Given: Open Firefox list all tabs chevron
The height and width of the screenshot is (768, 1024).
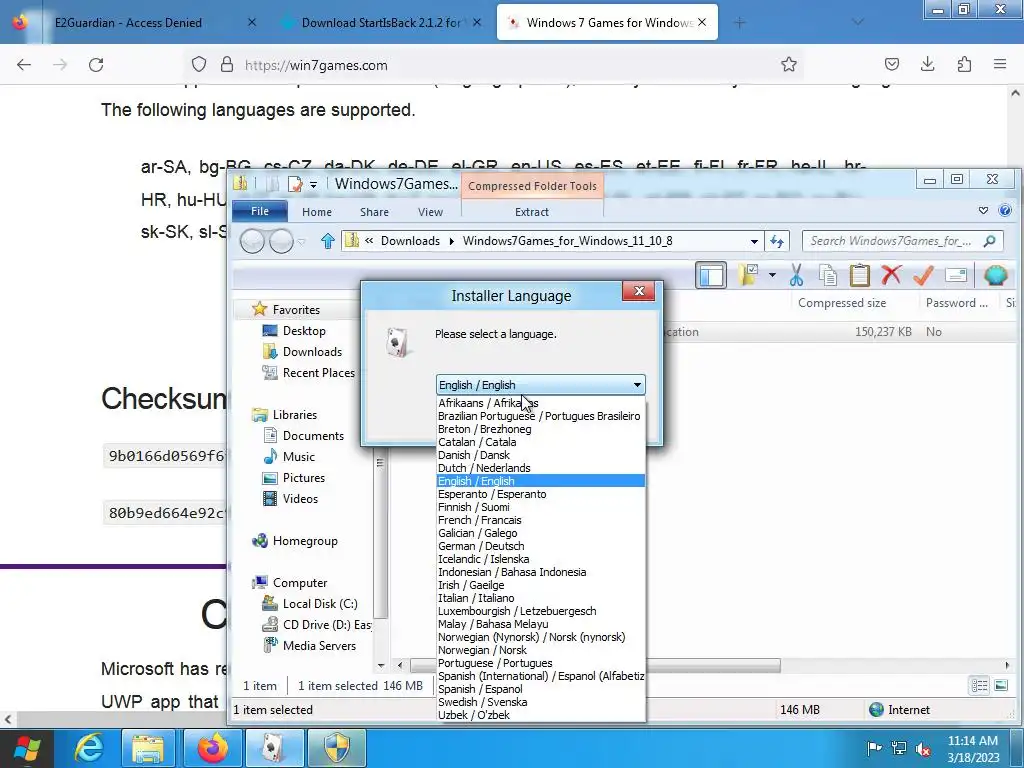Looking at the screenshot, I should (x=858, y=22).
